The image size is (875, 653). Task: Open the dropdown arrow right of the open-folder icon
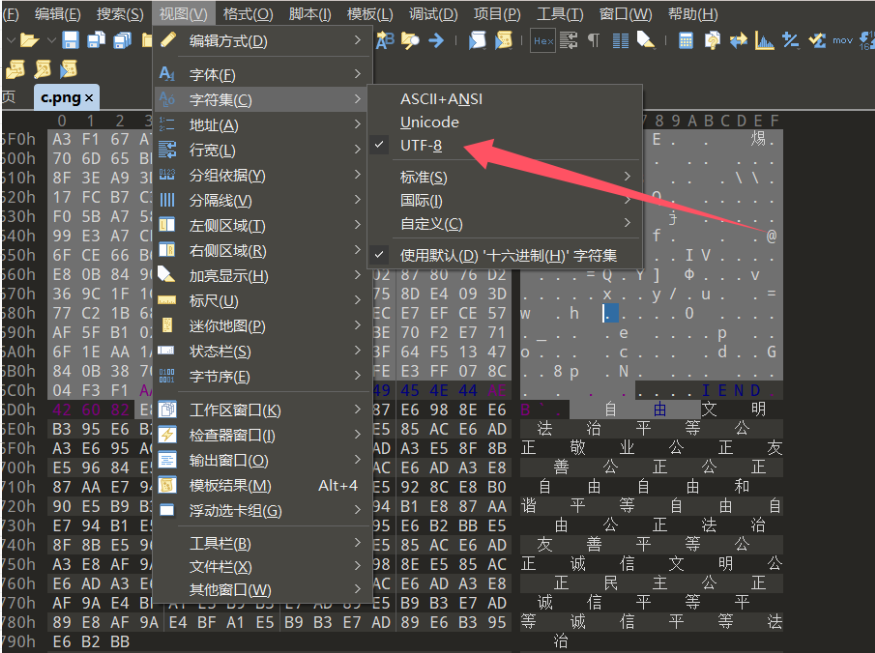51,40
